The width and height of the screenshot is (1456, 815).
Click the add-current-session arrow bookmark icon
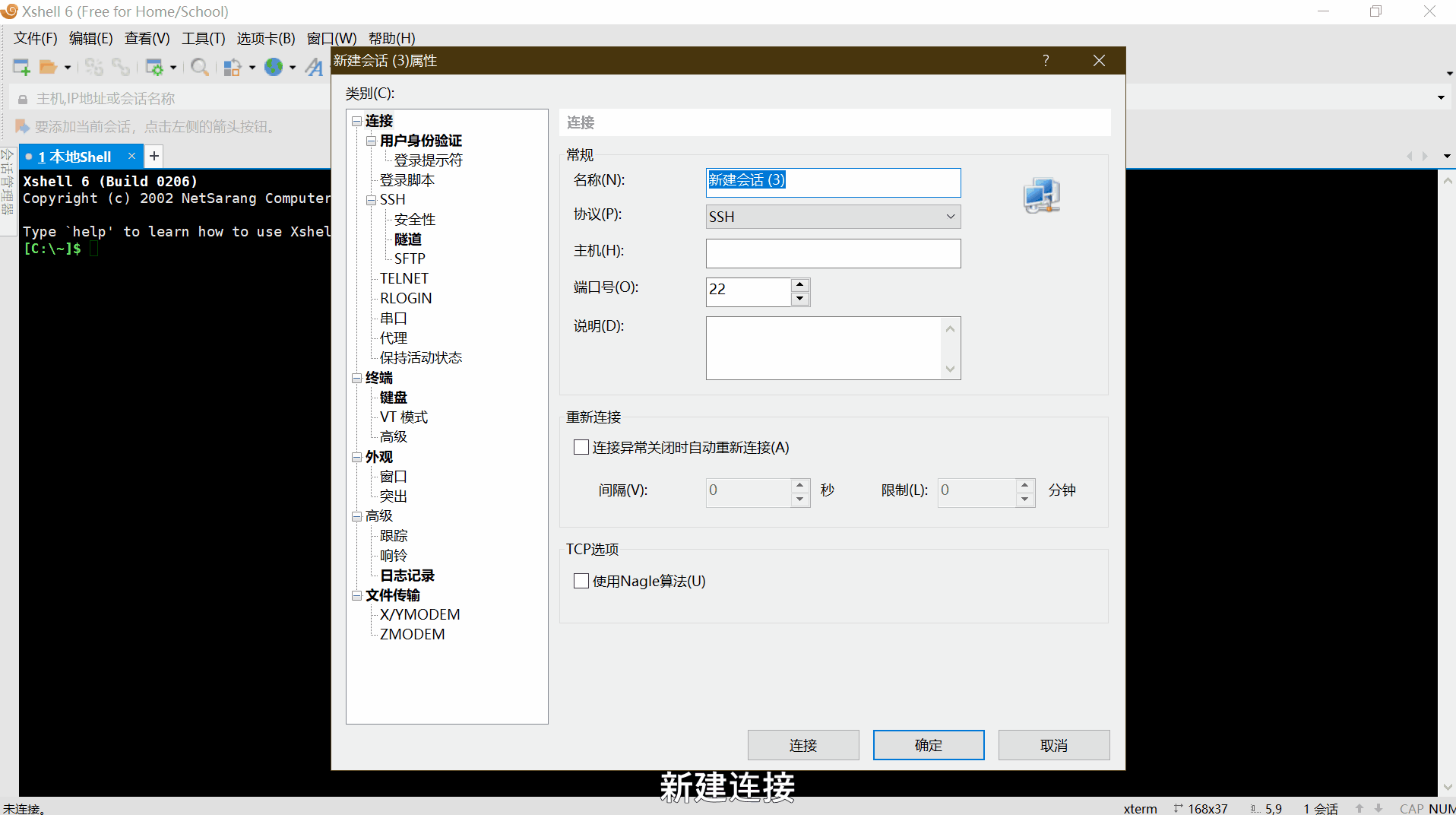coord(22,126)
